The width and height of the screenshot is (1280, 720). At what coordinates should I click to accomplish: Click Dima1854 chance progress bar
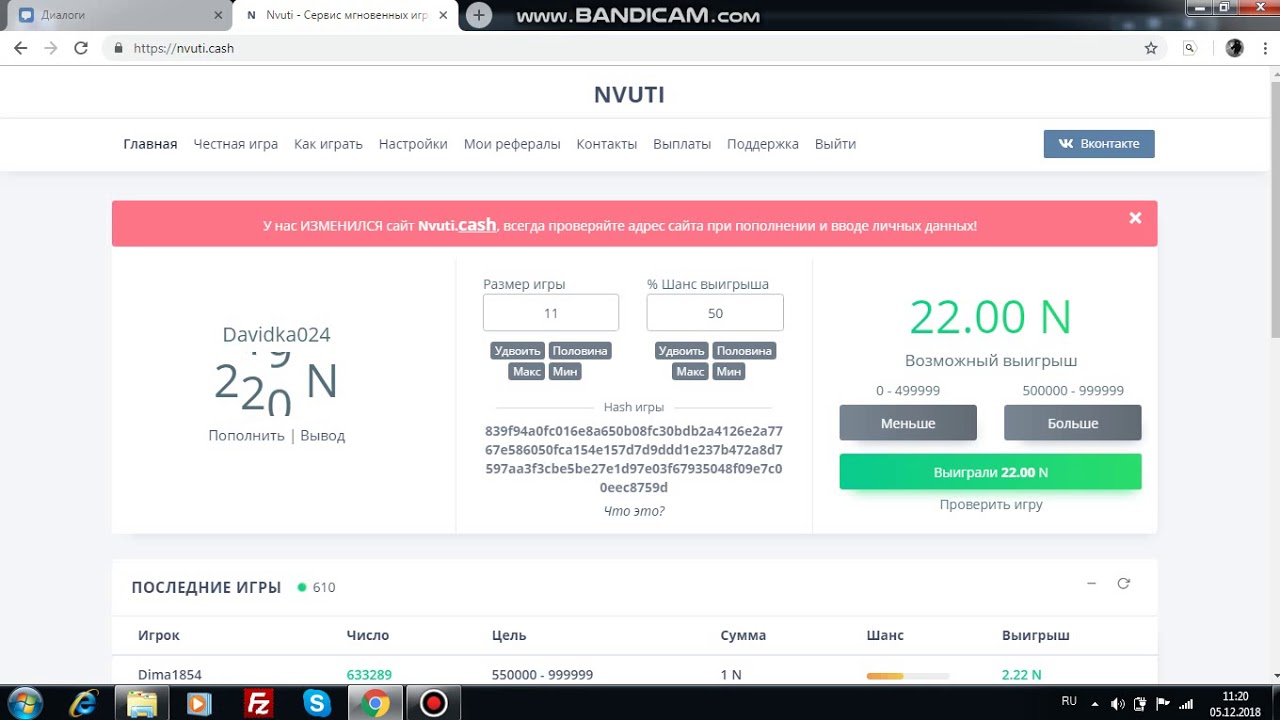point(908,676)
